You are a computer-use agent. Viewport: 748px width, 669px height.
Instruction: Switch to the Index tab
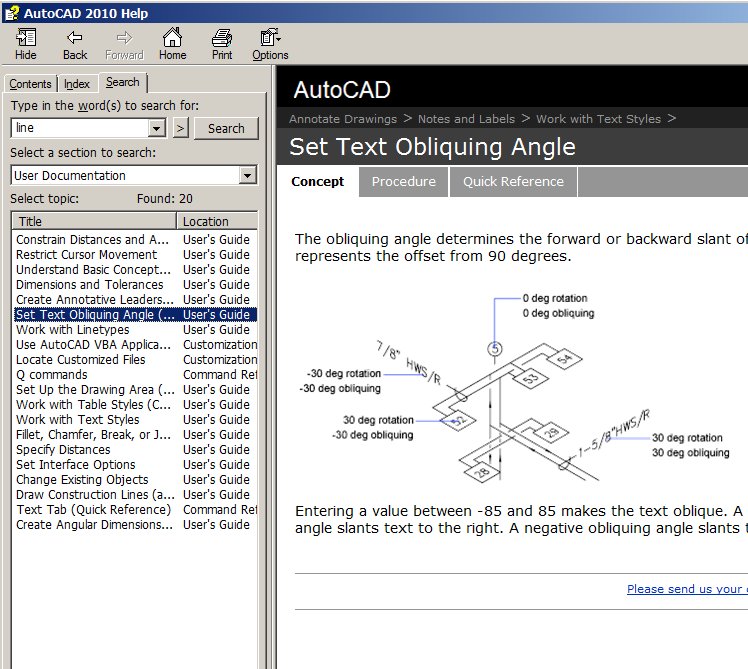coord(77,84)
